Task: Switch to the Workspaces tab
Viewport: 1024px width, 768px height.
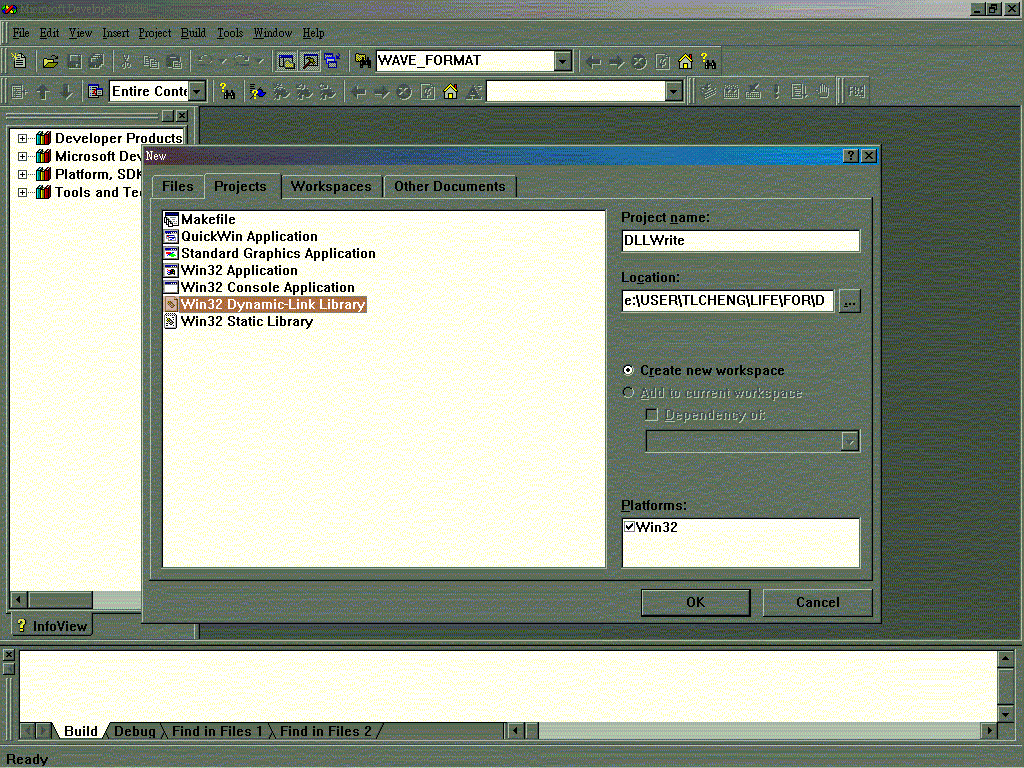Action: pyautogui.click(x=331, y=187)
